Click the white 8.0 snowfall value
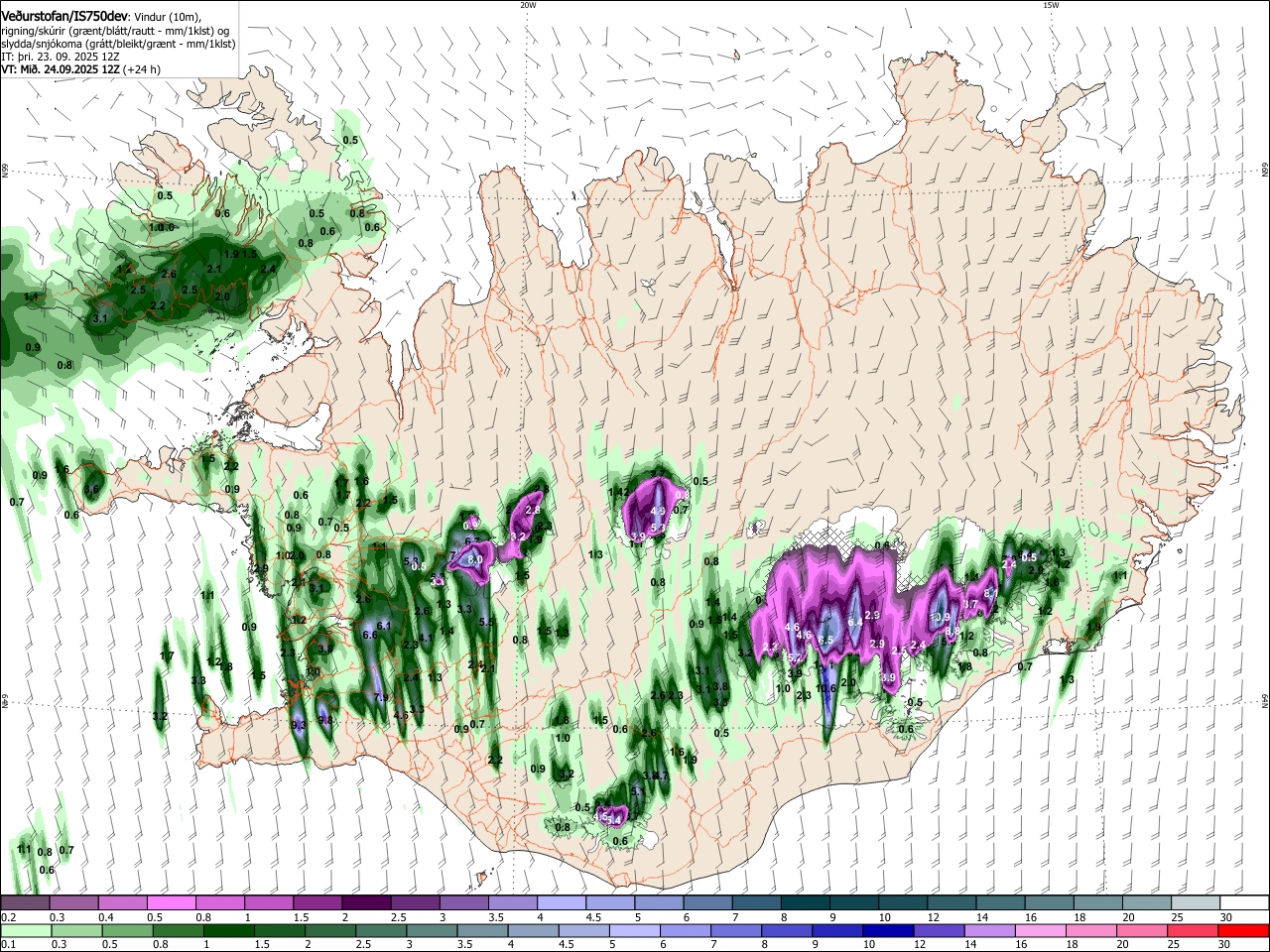Image resolution: width=1270 pixels, height=952 pixels. (474, 559)
